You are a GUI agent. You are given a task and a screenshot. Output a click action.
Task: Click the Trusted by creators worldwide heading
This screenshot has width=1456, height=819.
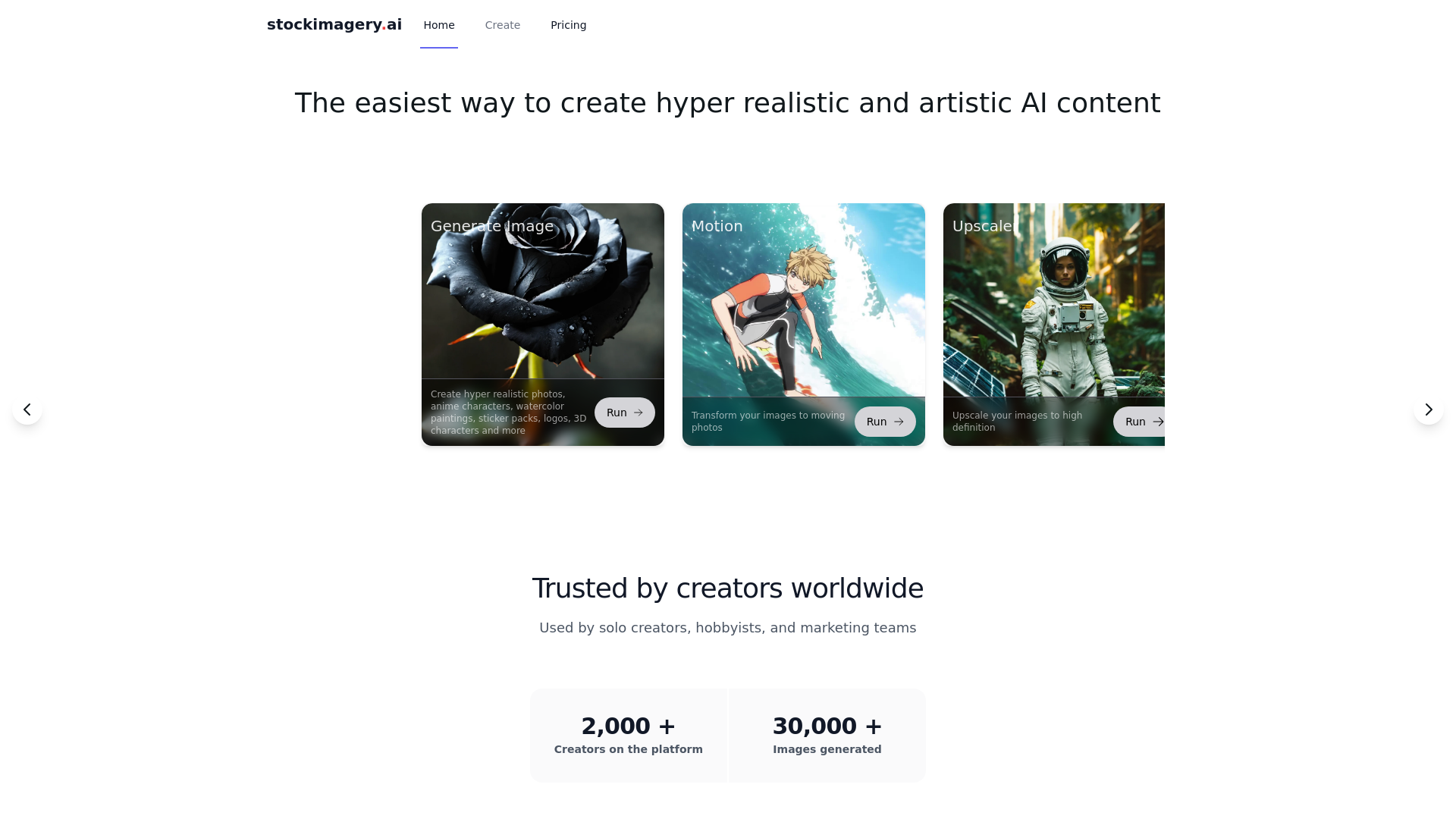[728, 588]
